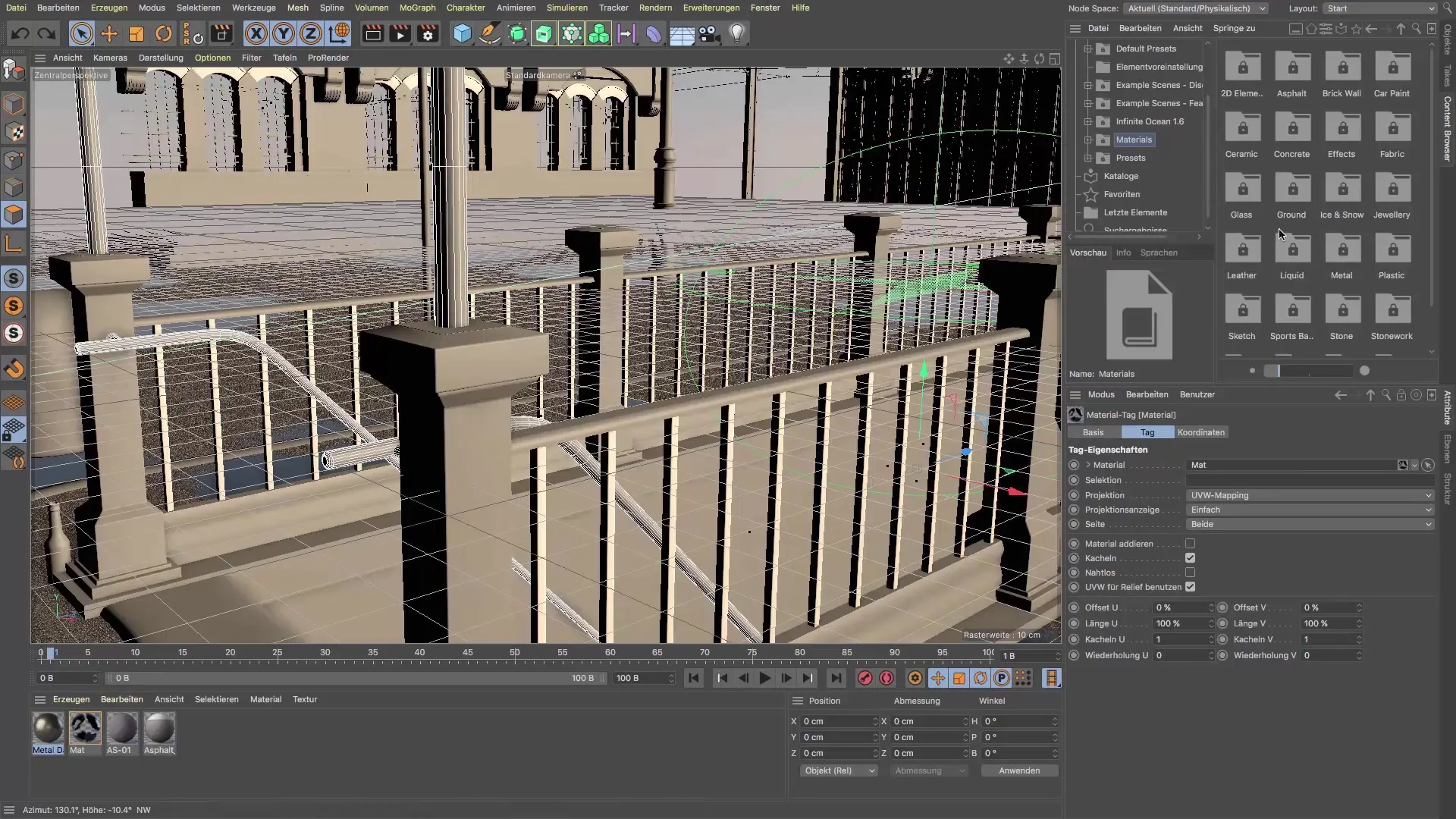
Task: Expand the Infinite Ocean 1.6 node
Action: coord(1088,121)
